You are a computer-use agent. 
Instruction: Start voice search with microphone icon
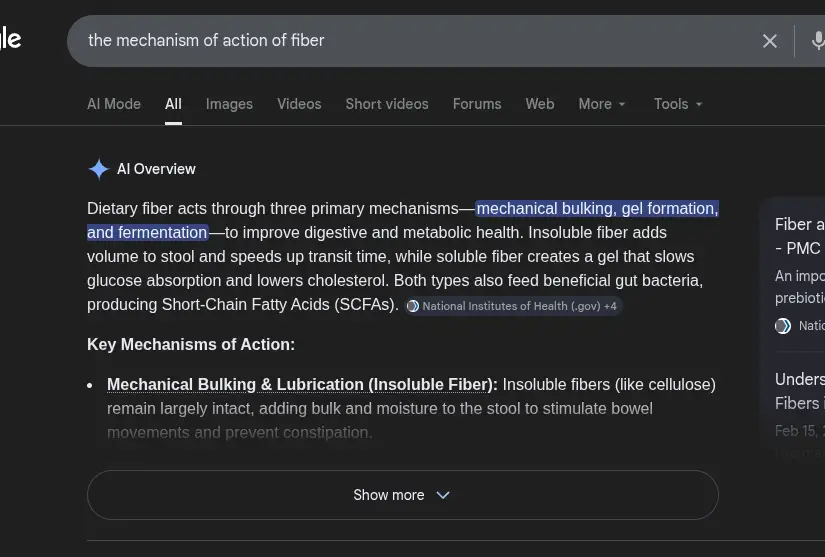pos(817,41)
